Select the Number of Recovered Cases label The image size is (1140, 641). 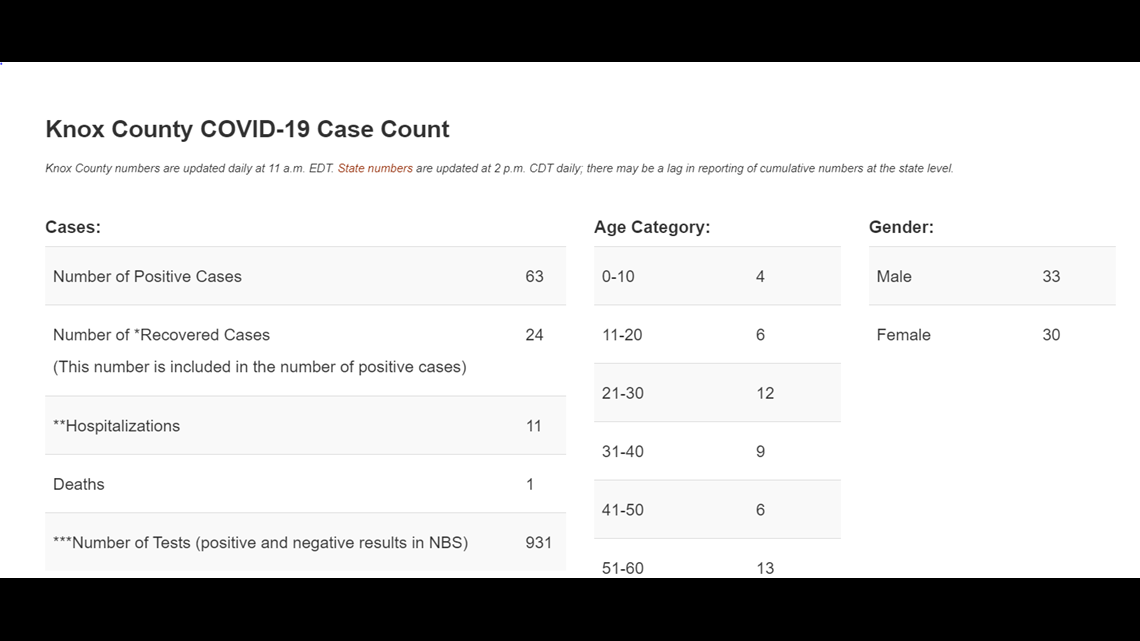tap(161, 335)
